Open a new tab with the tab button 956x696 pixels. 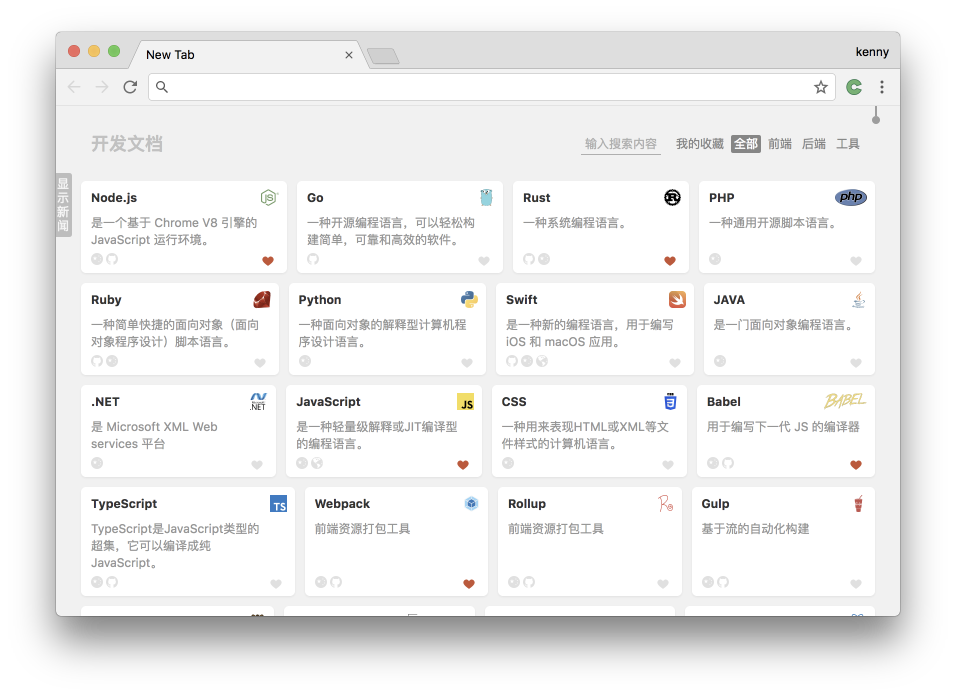point(383,56)
